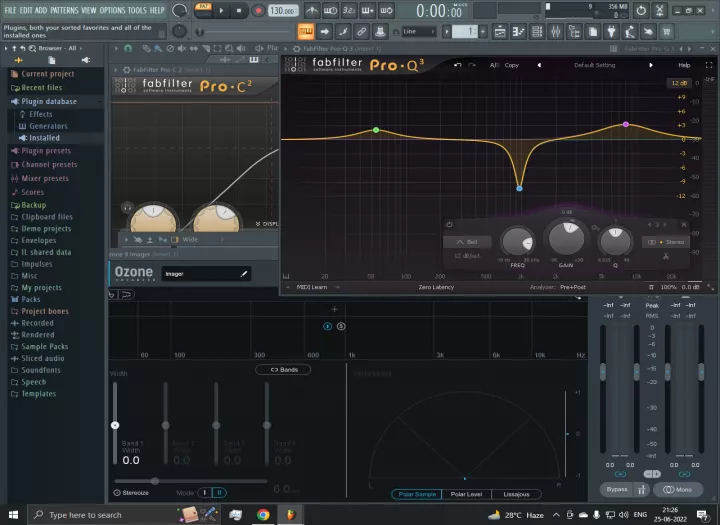Image resolution: width=720 pixels, height=525 pixels.
Task: Open Google Chrome from taskbar
Action: [x=263, y=514]
